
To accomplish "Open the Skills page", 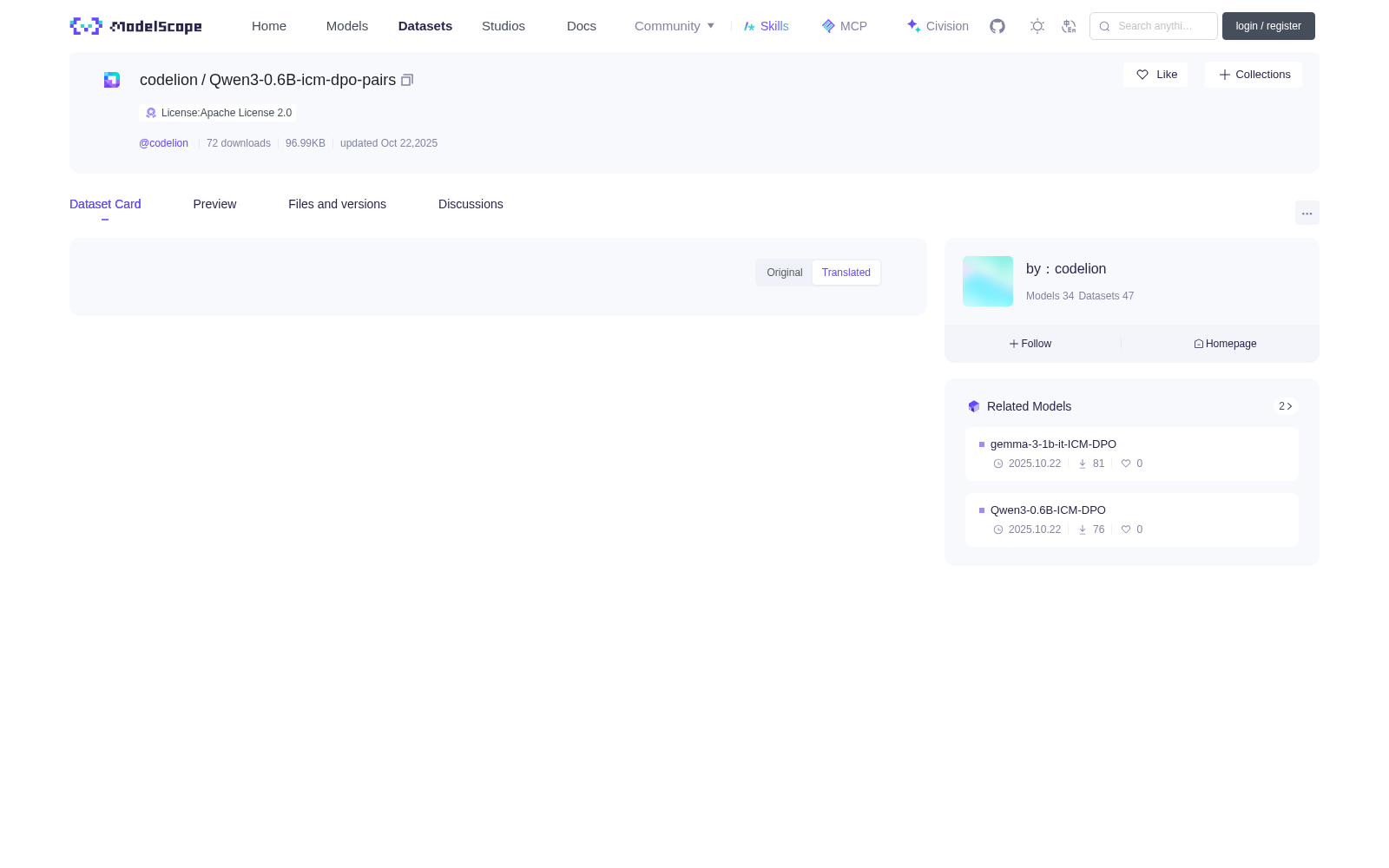I will [767, 26].
